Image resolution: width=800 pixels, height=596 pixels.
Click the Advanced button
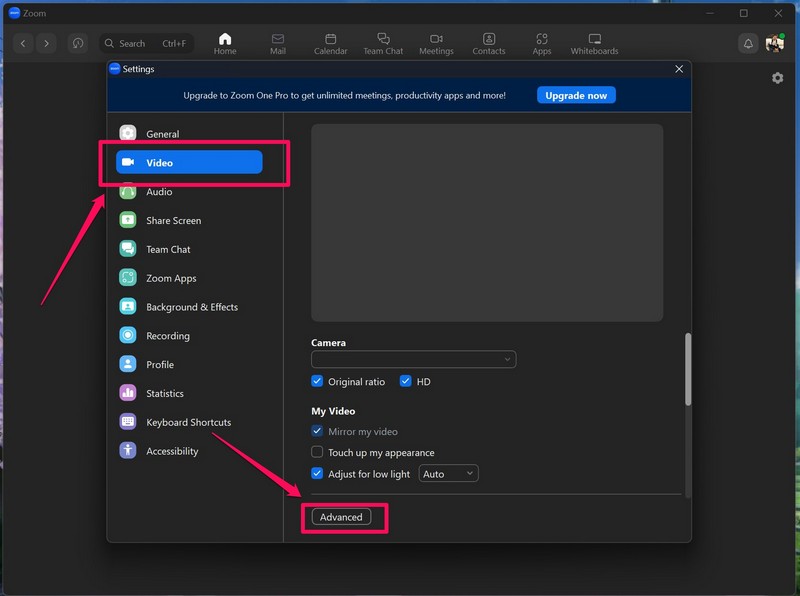click(341, 517)
